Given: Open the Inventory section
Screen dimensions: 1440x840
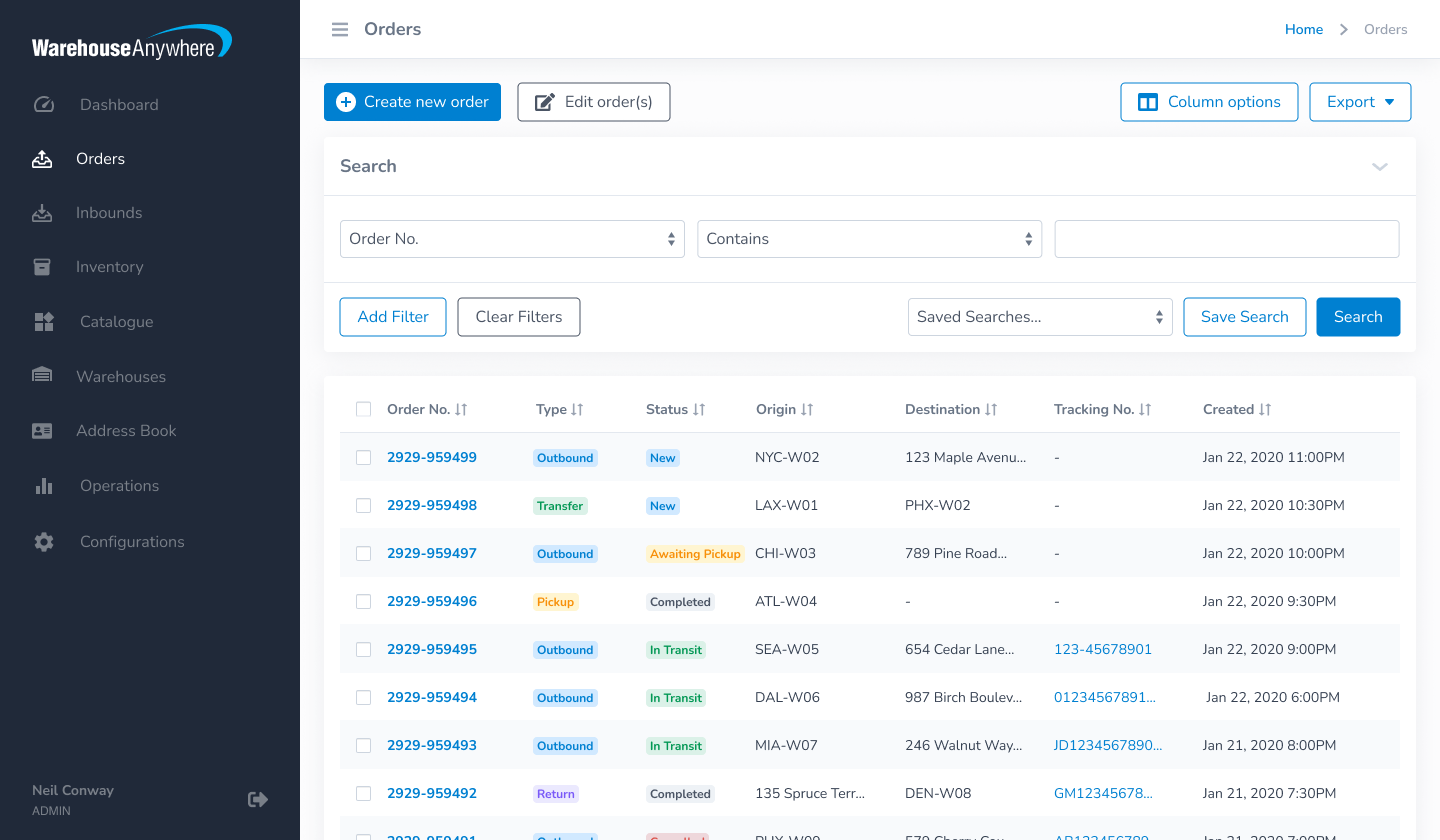Looking at the screenshot, I should tap(109, 266).
